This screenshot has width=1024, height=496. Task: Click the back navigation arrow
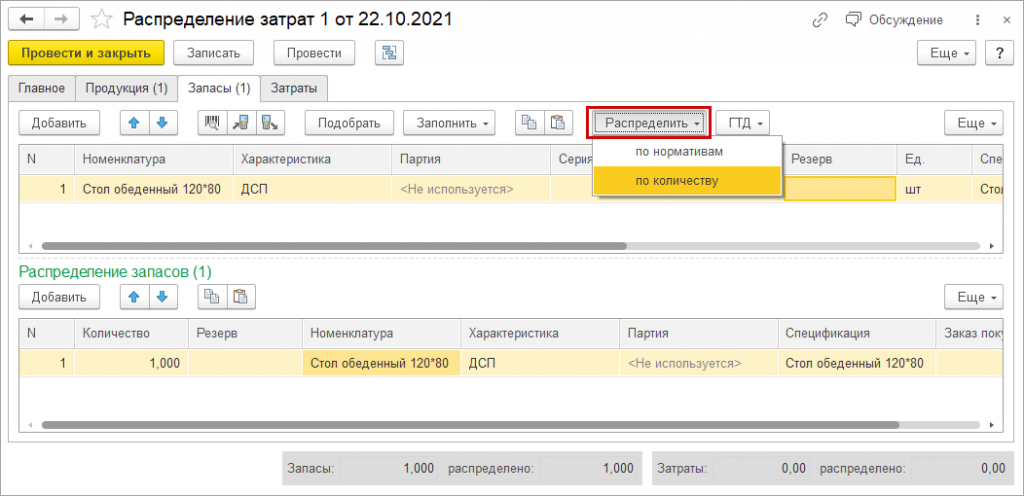[29, 19]
